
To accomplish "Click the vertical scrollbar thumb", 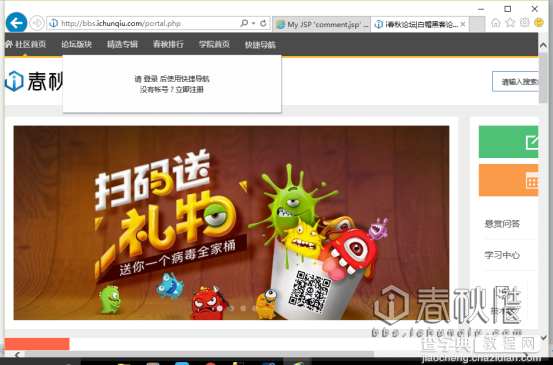I will [x=543, y=78].
